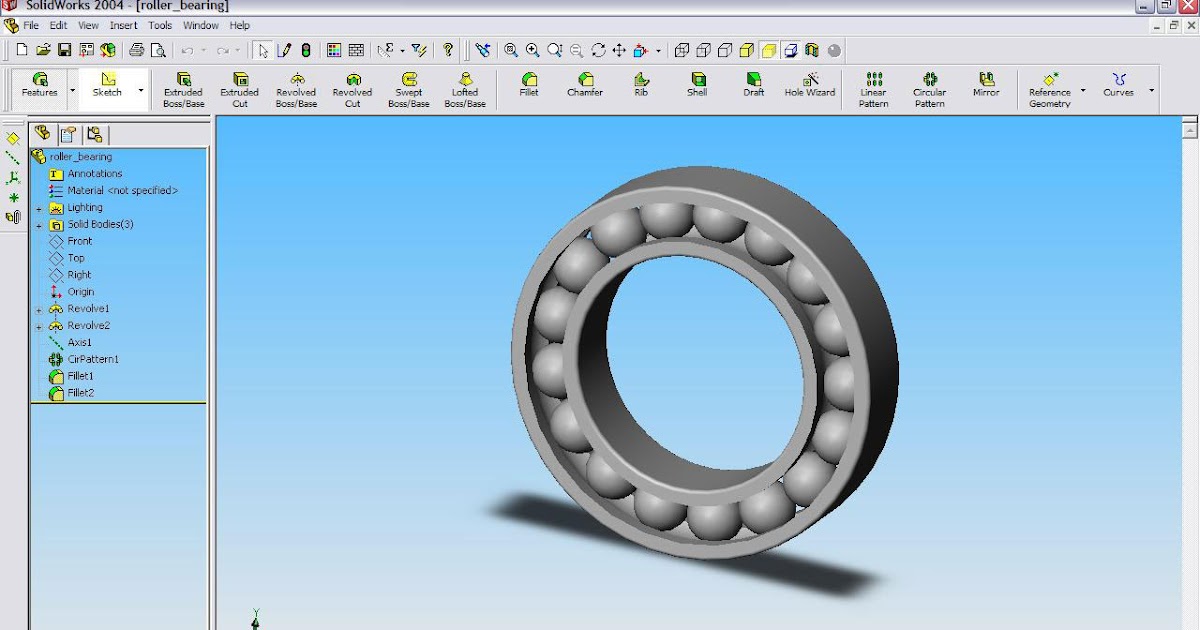Switch to the ConfigurationManager tab
This screenshot has width=1200, height=630.
(94, 134)
